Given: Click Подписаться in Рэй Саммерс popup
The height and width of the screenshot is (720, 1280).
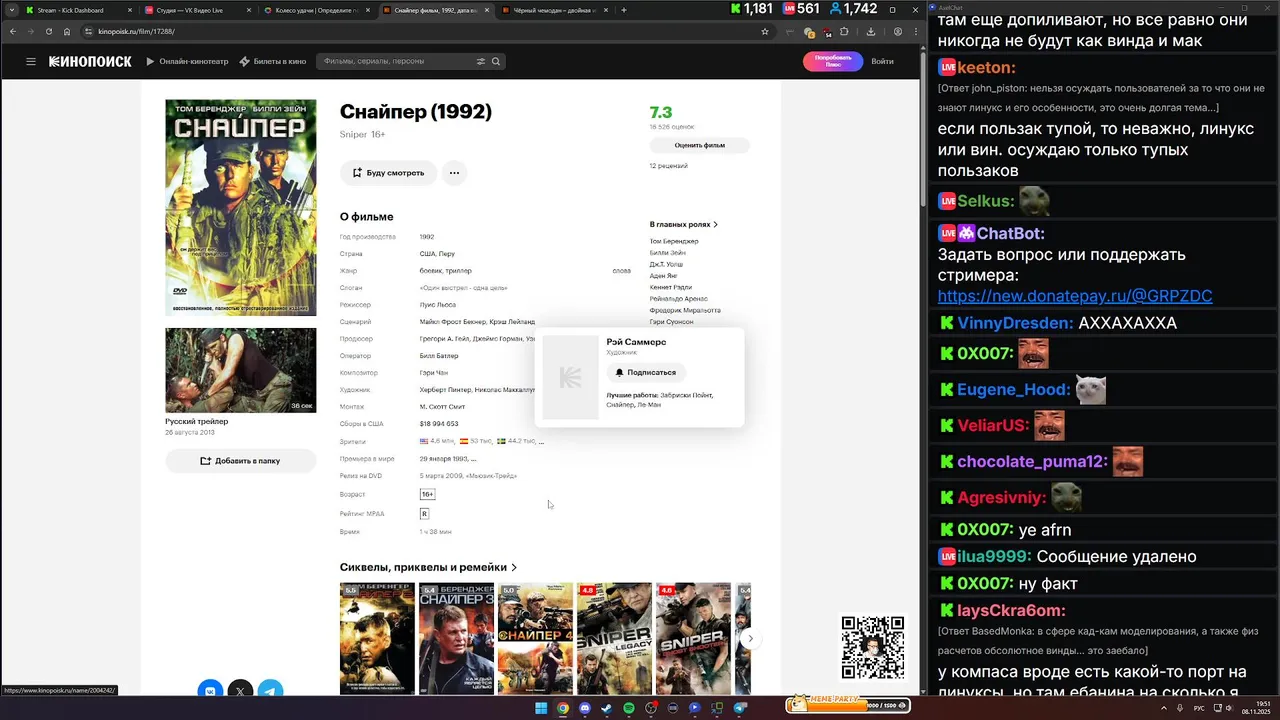Looking at the screenshot, I should pyautogui.click(x=646, y=372).
